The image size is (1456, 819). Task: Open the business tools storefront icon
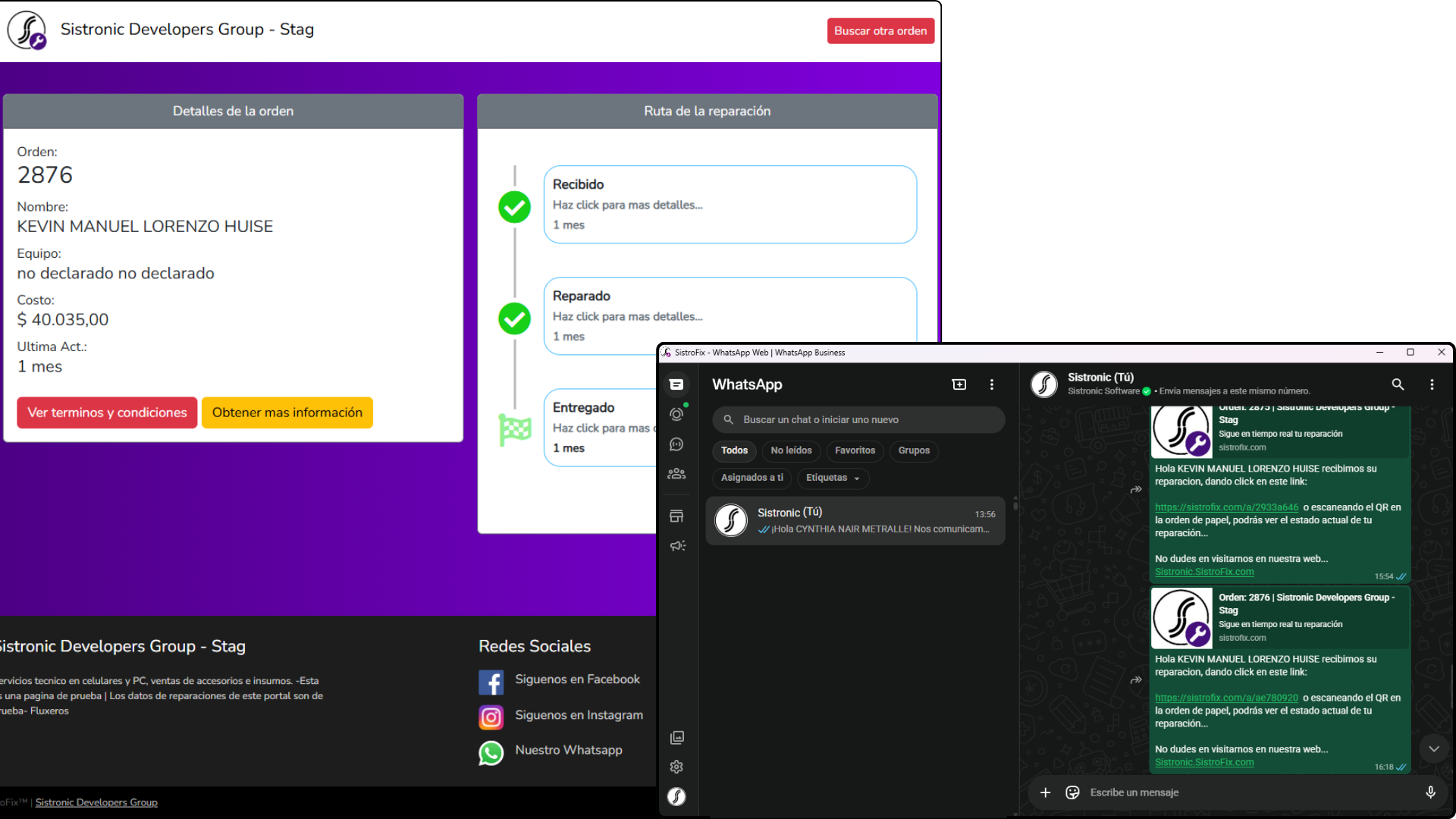(676, 516)
